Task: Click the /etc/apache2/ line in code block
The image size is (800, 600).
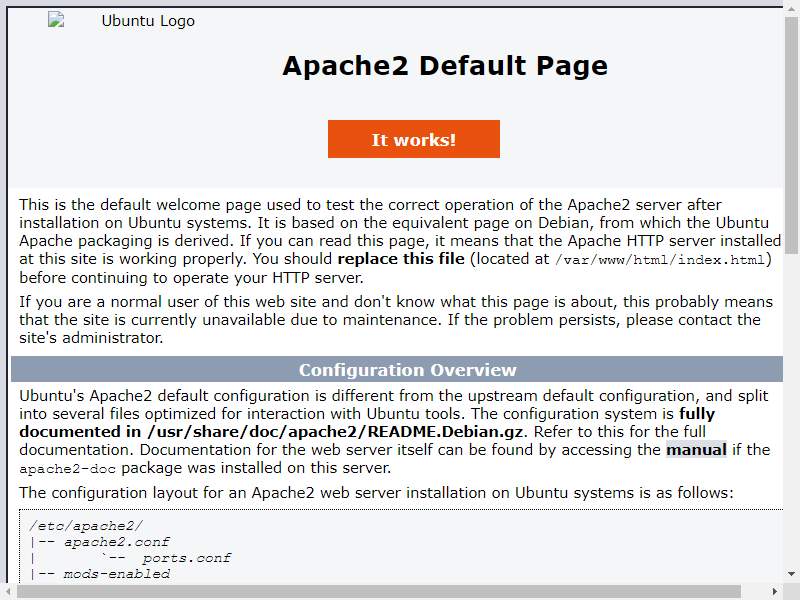Action: pyautogui.click(x=86, y=526)
